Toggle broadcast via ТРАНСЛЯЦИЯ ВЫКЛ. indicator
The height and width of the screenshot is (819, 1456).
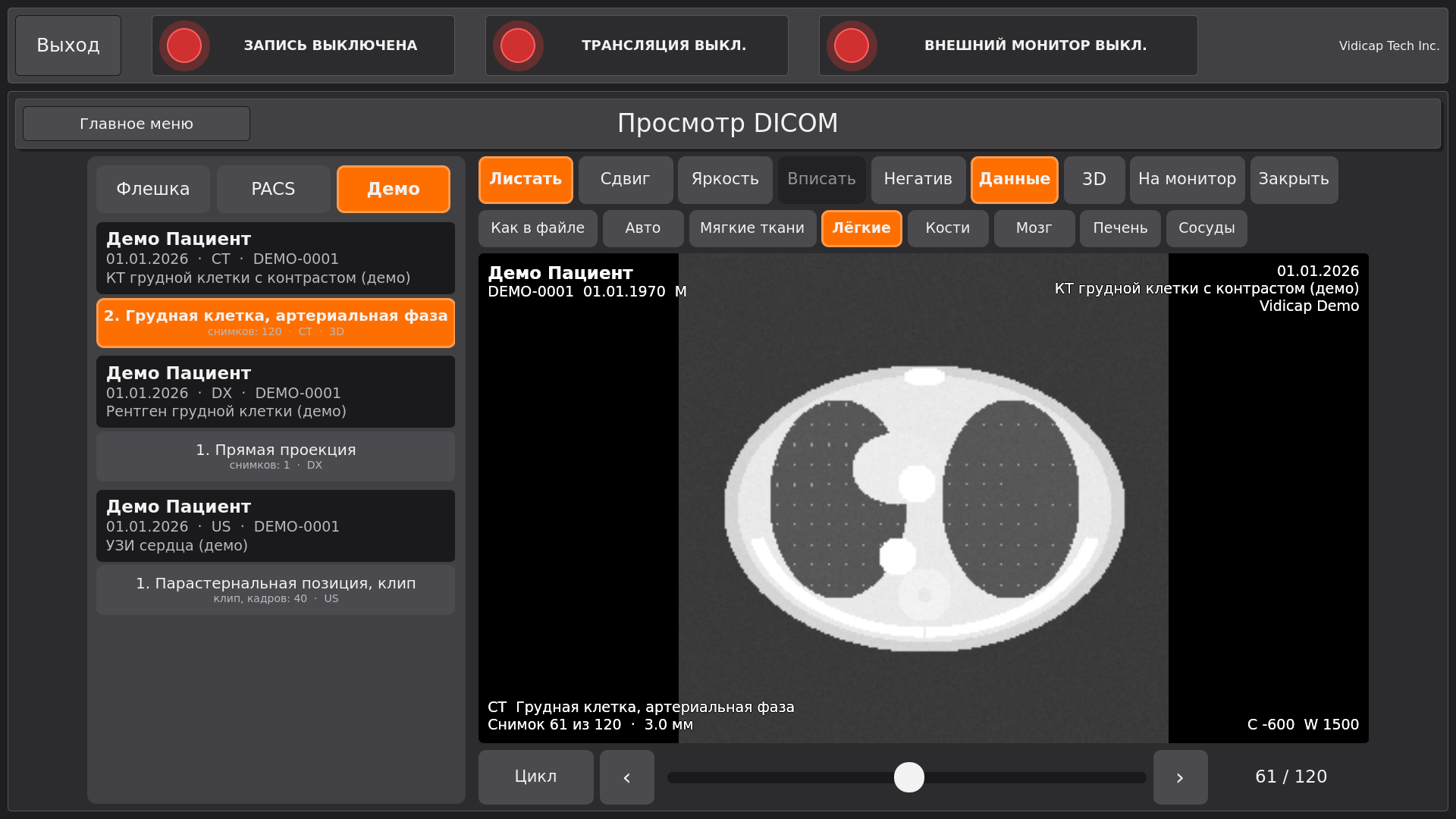[x=637, y=45]
